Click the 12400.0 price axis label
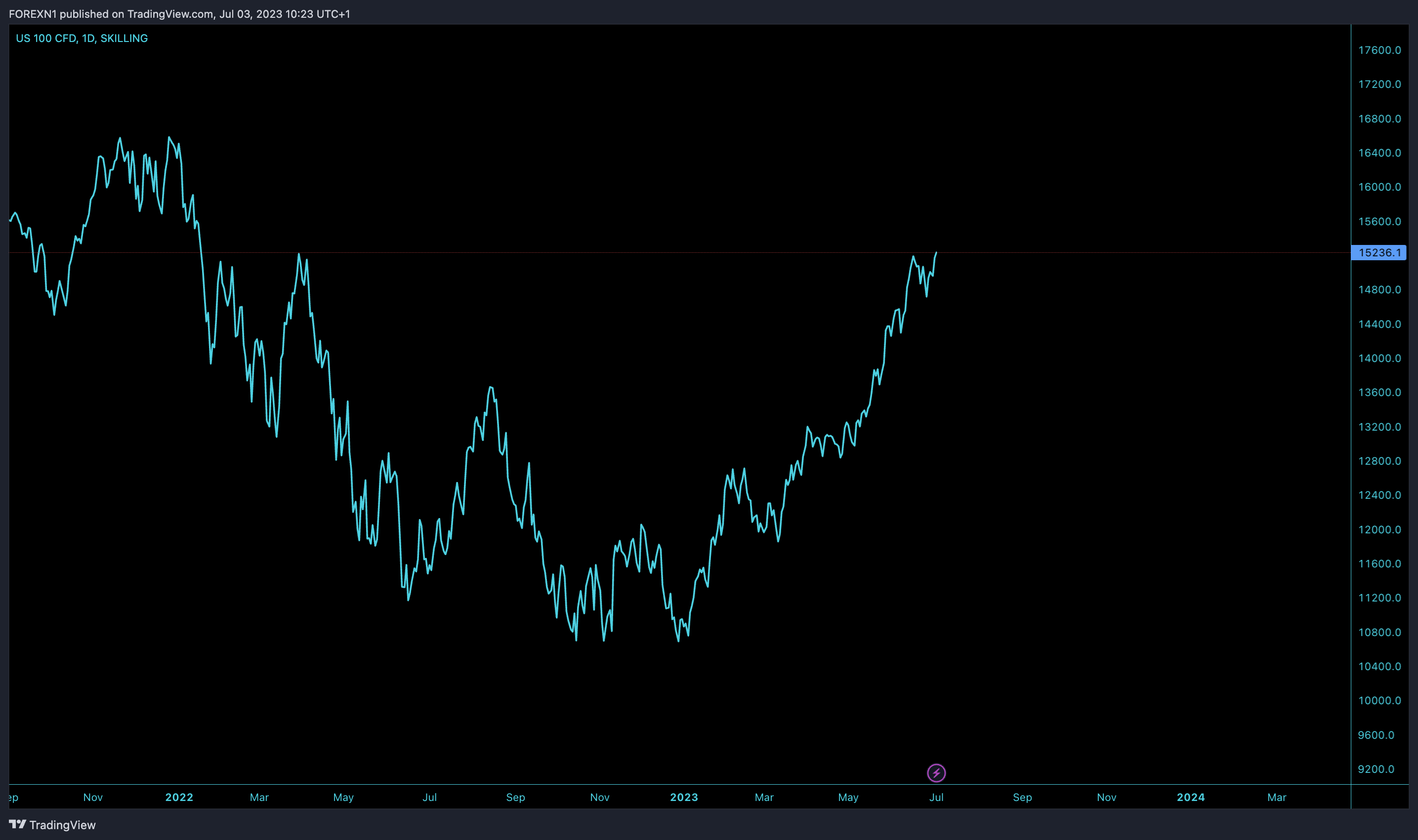 [x=1379, y=495]
